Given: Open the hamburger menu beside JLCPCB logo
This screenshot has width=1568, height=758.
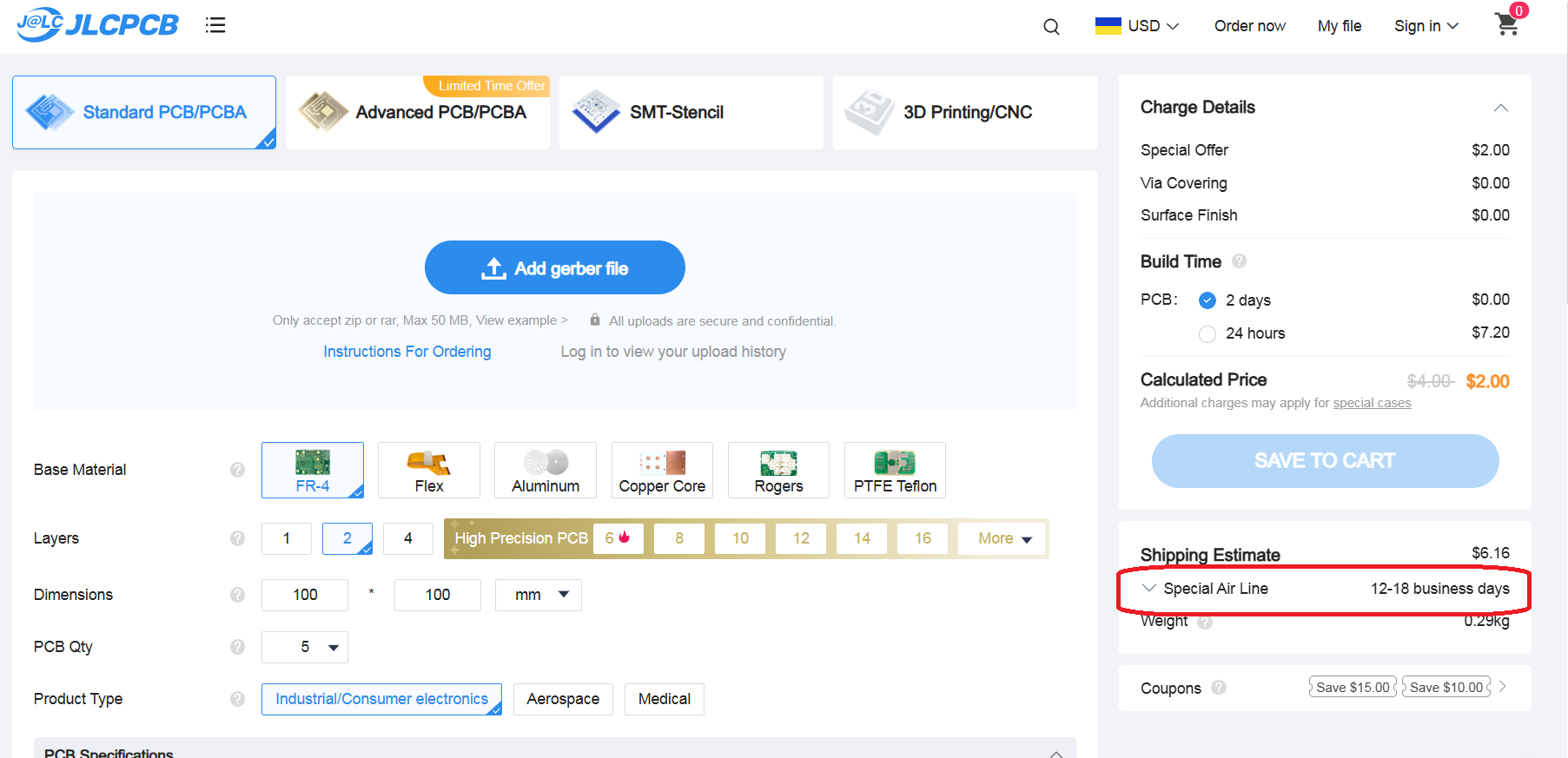Looking at the screenshot, I should pos(215,25).
